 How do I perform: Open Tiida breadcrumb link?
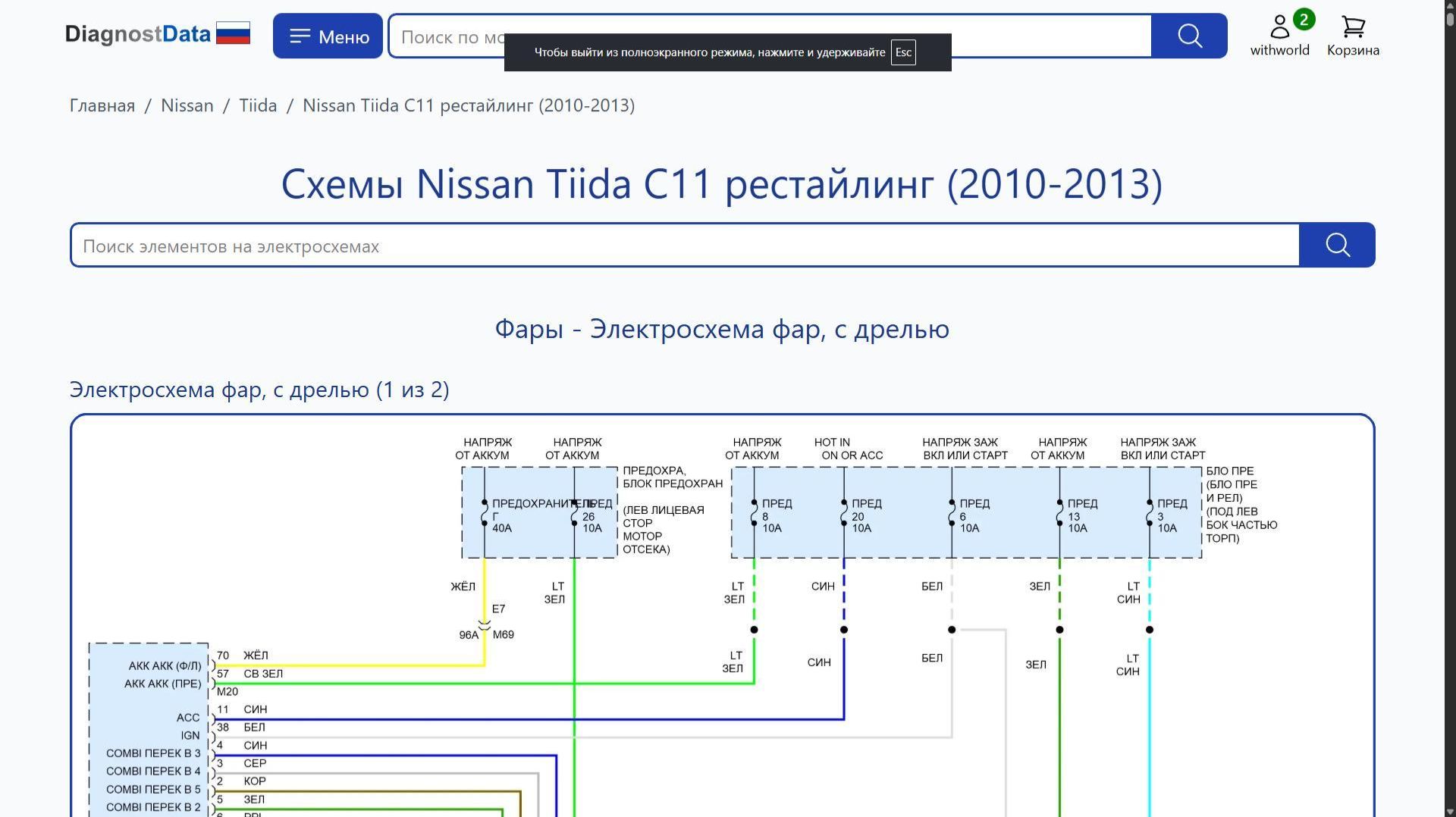pos(258,105)
